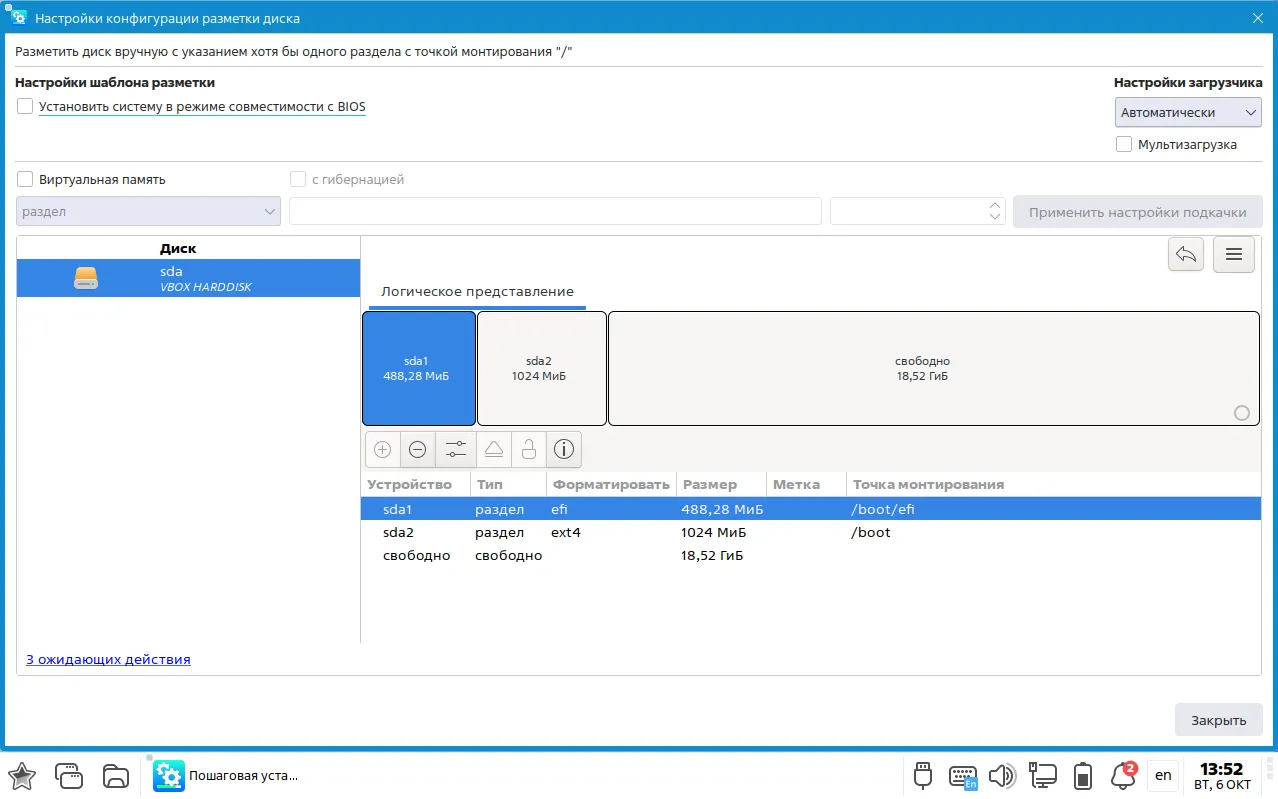The width and height of the screenshot is (1278, 799).
Task: Click the remove partition minus icon
Action: pyautogui.click(x=418, y=450)
